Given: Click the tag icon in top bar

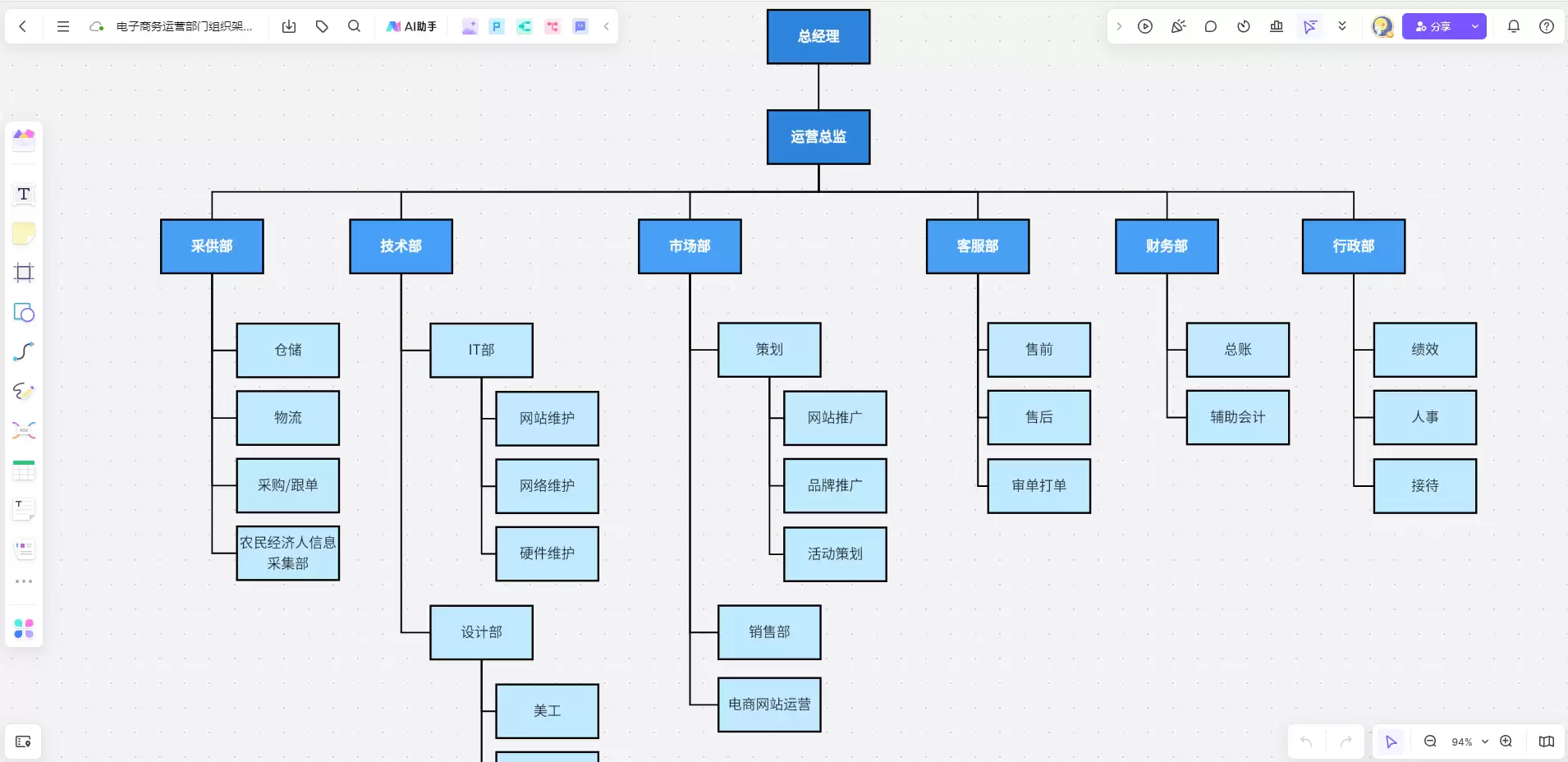Looking at the screenshot, I should [322, 26].
